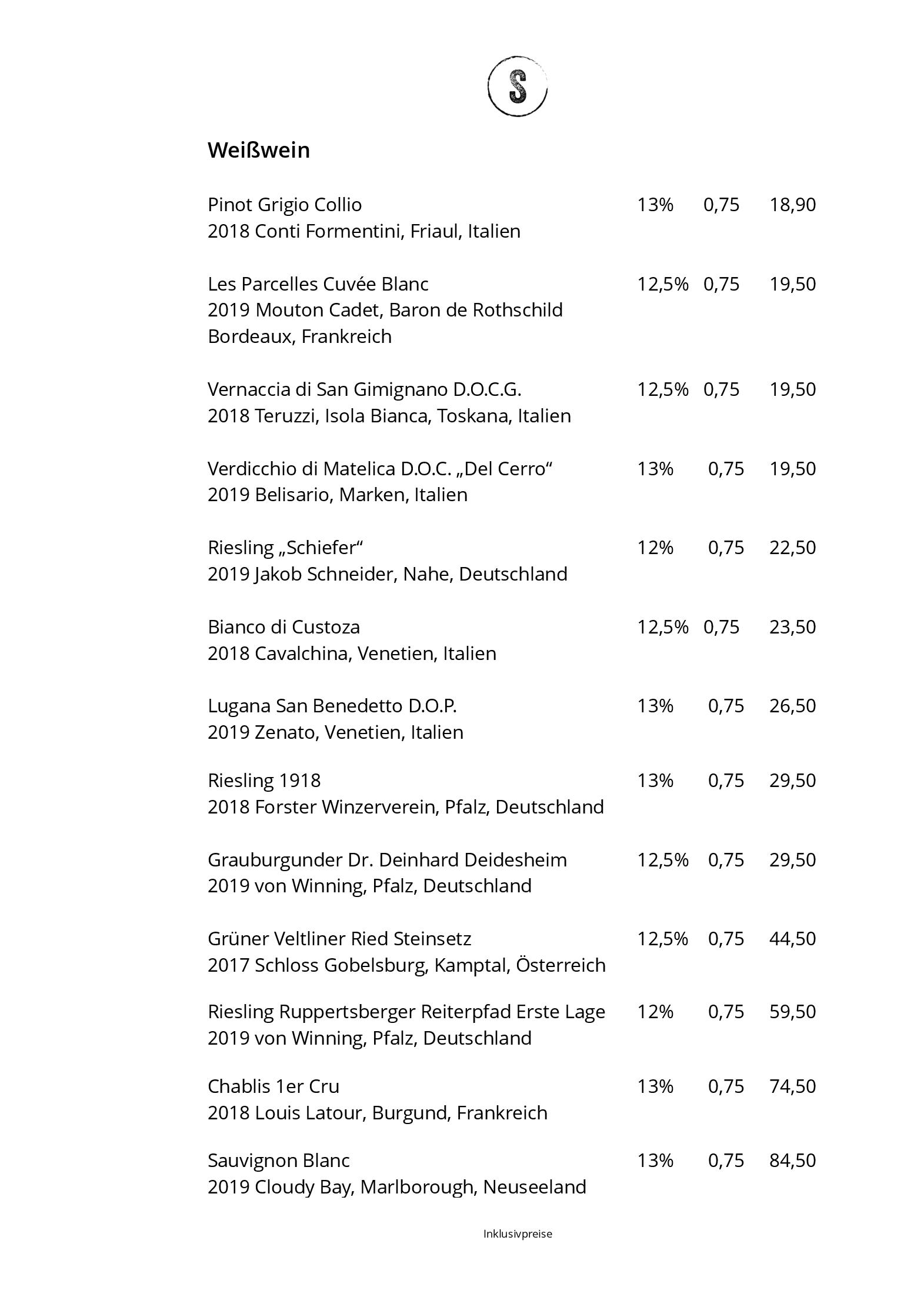Click Pinot Grigio Collio wine name

click(285, 205)
